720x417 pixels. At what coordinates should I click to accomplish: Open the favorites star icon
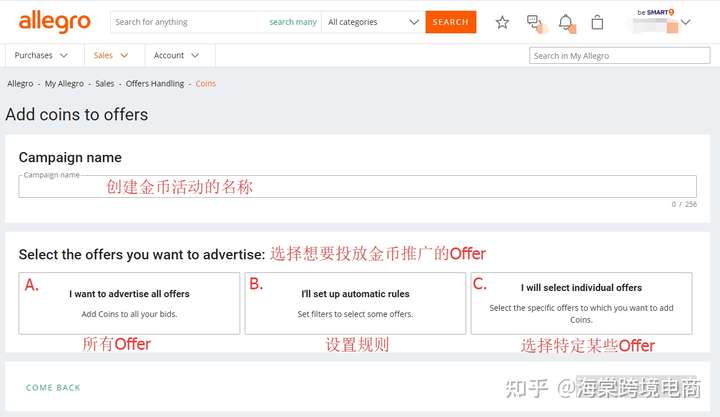(x=502, y=22)
